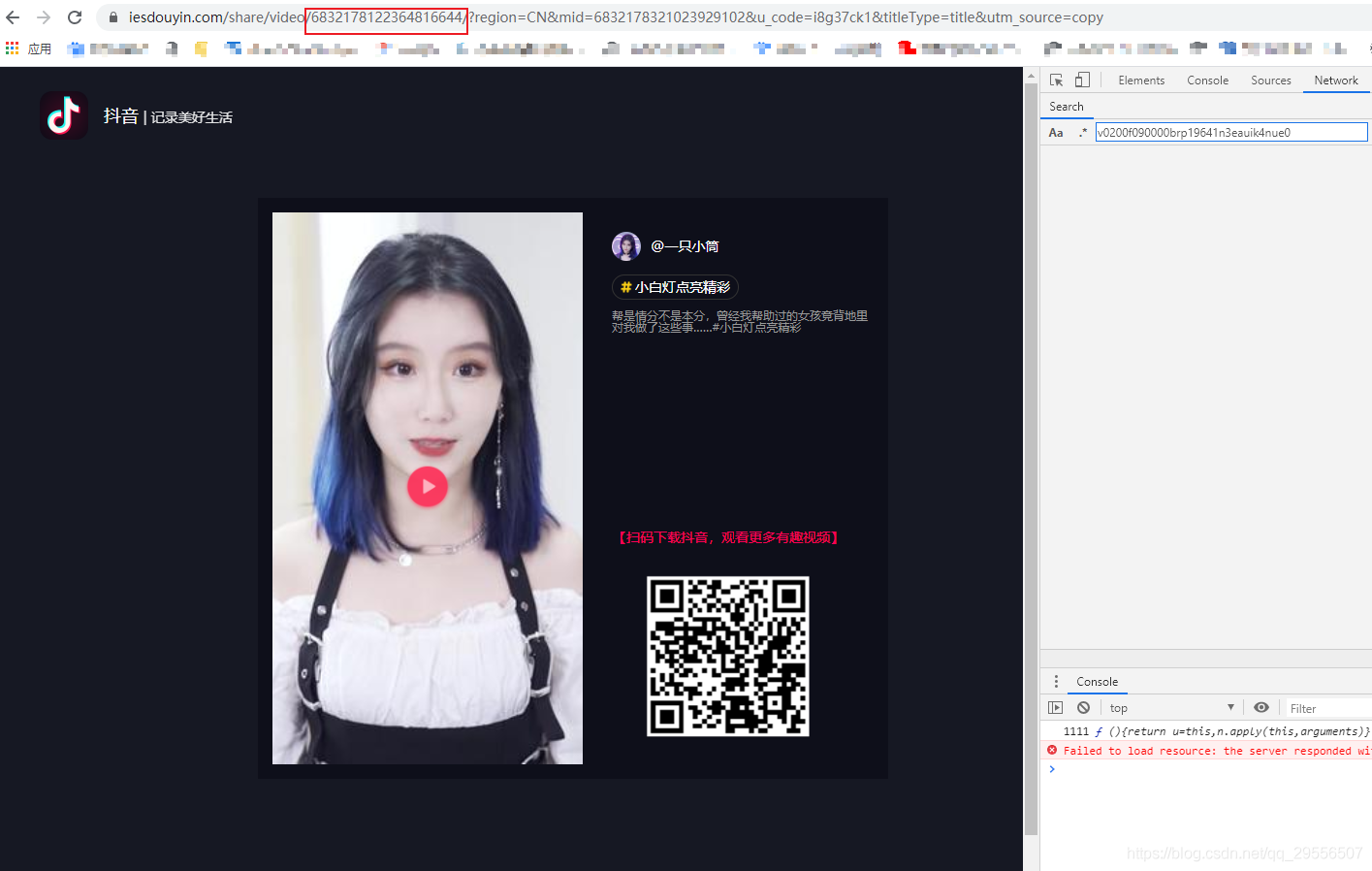Click the 抖音 记录美好生活 header text

(x=168, y=116)
